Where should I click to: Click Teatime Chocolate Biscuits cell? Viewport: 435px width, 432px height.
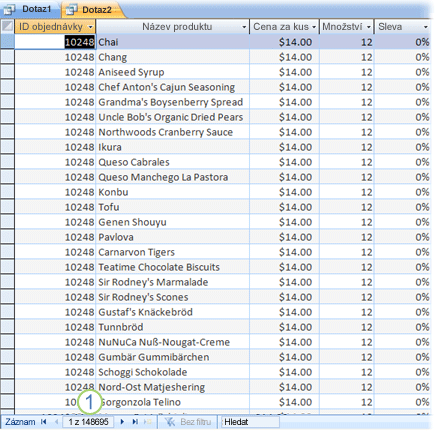click(173, 267)
